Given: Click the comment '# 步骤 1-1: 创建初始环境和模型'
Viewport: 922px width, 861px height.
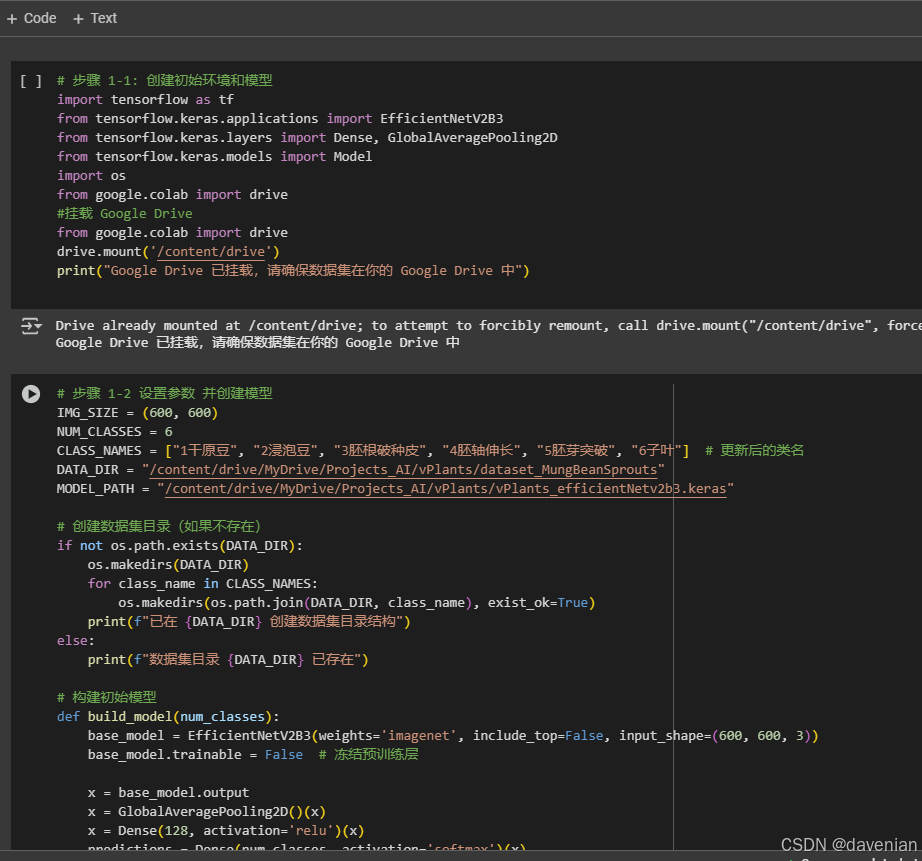Looking at the screenshot, I should tap(165, 81).
